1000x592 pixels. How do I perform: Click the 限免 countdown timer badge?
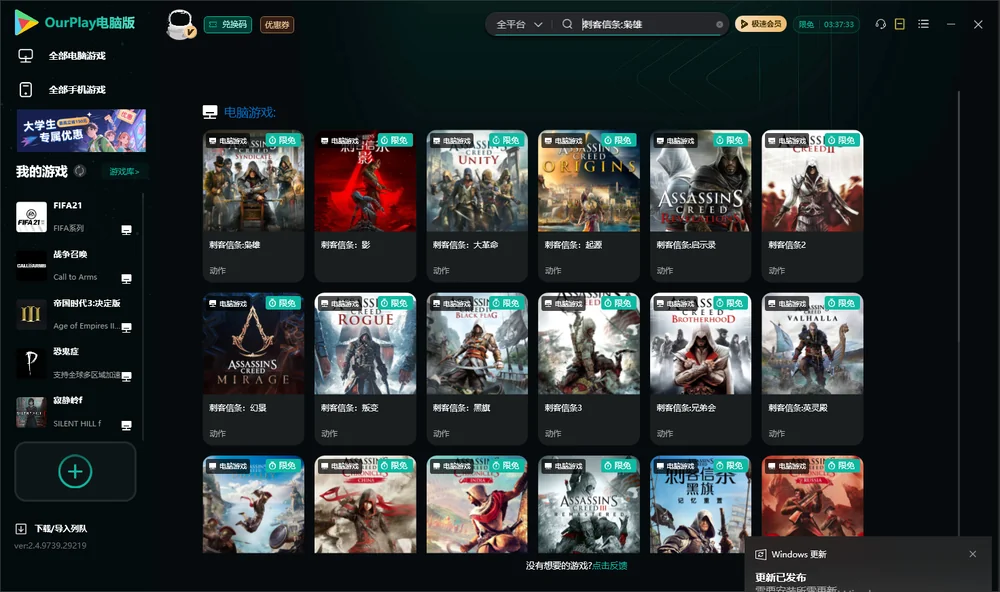click(x=826, y=24)
